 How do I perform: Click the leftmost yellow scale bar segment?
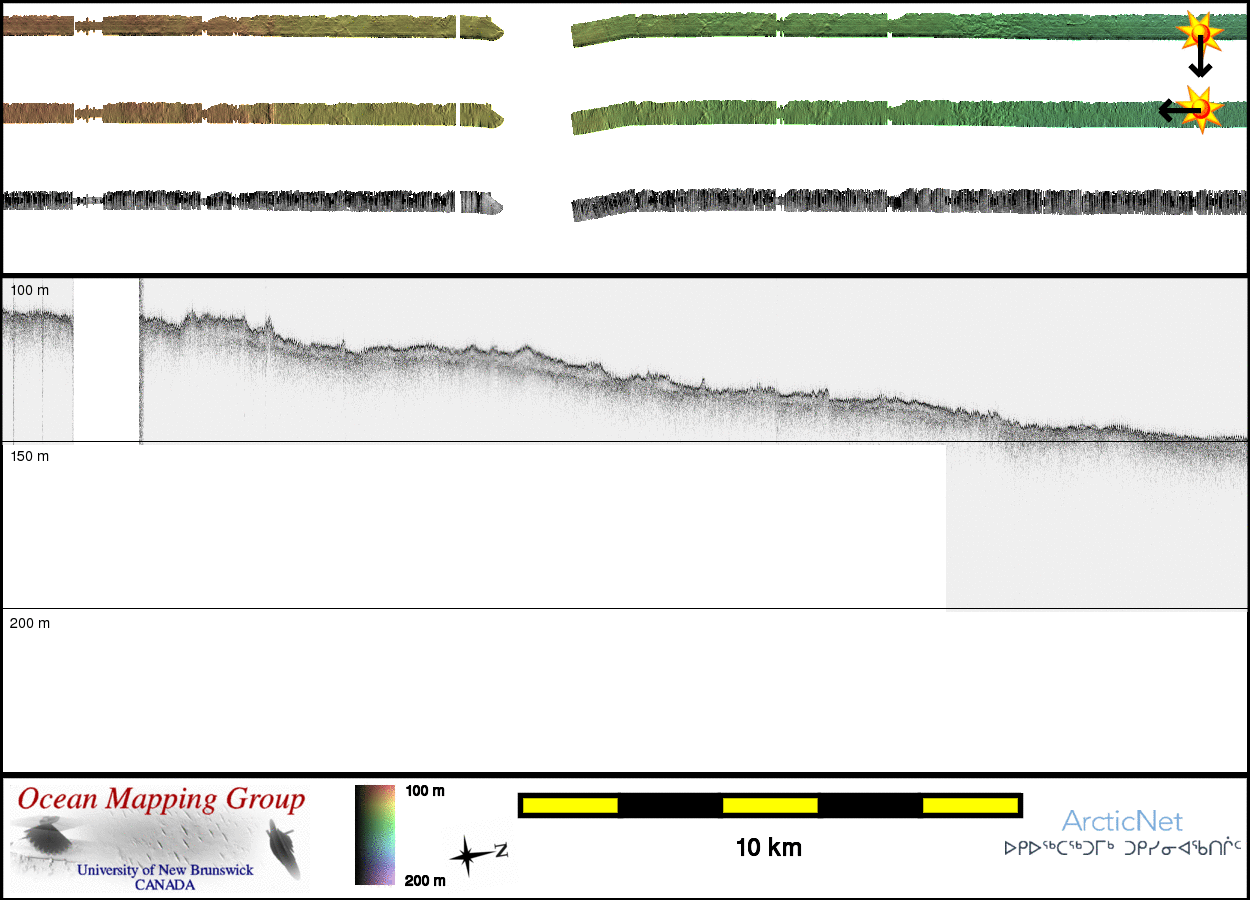(569, 805)
